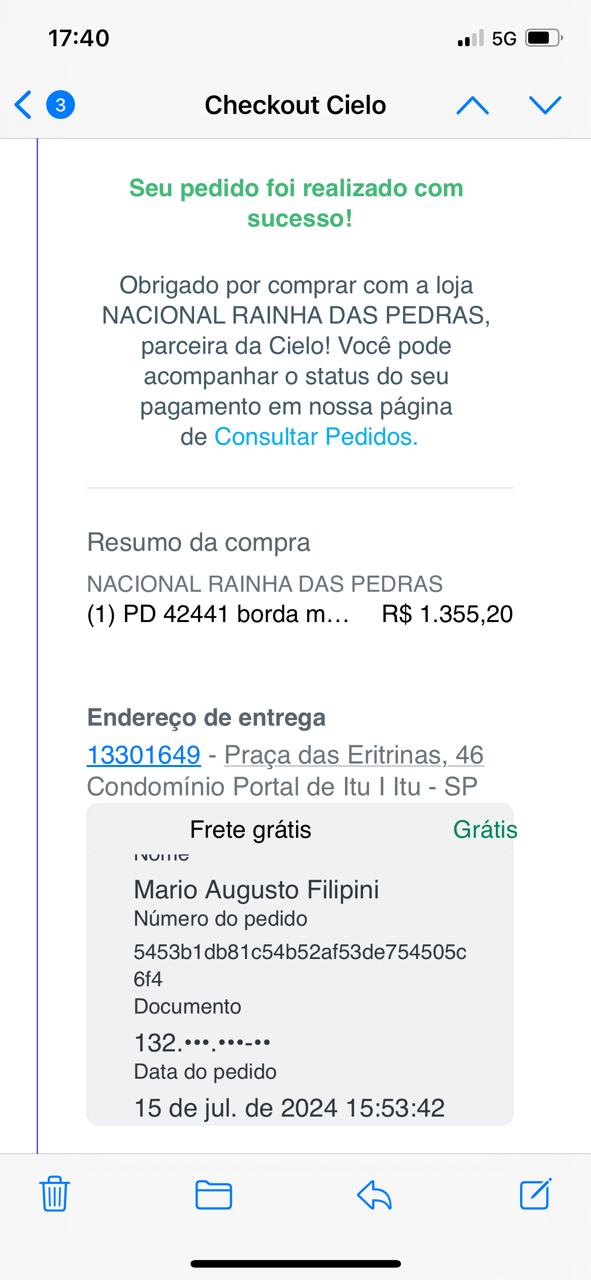The height and width of the screenshot is (1280, 591).
Task: Select the Checkout Cielo title
Action: click(295, 104)
